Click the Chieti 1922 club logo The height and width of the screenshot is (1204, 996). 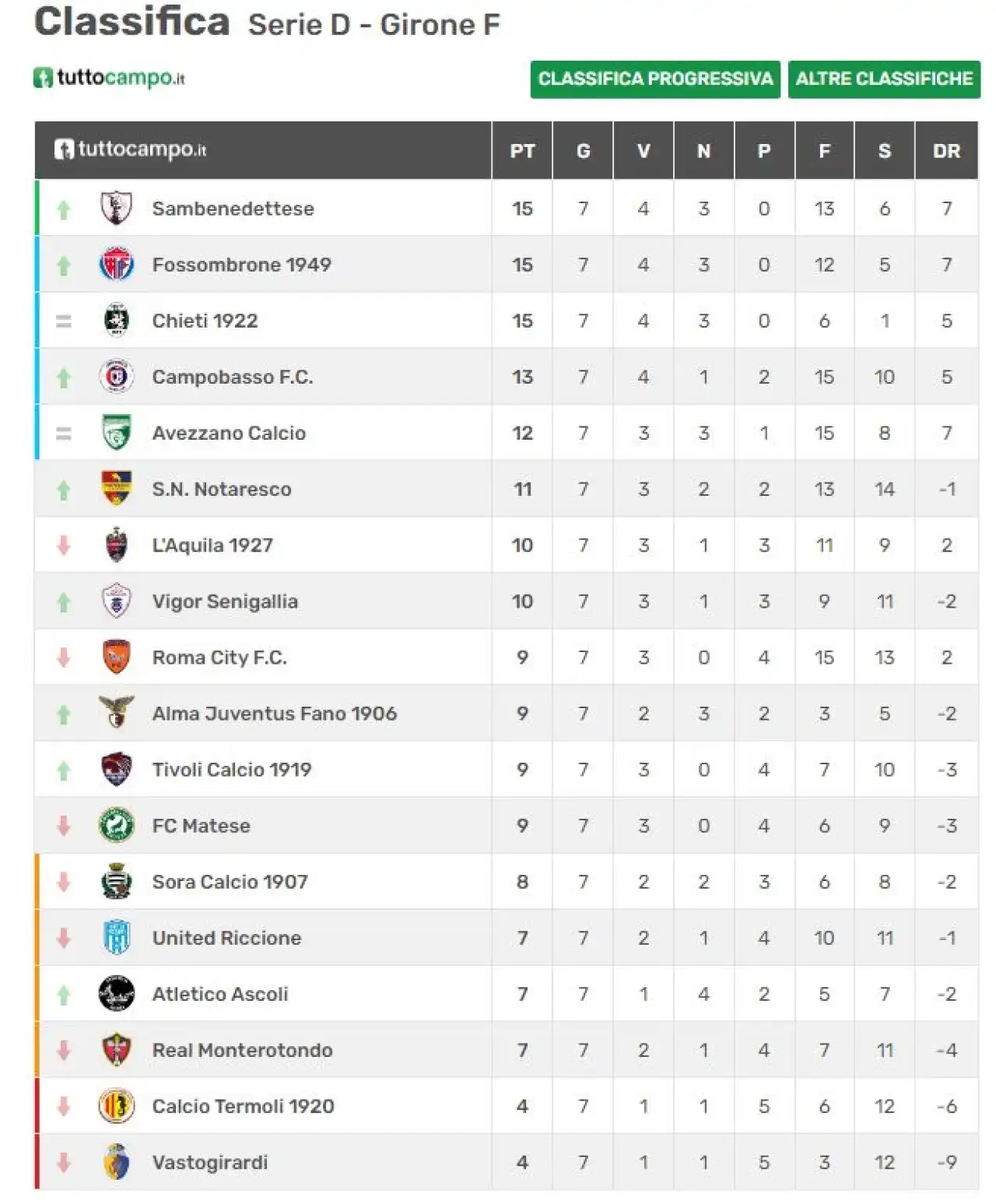click(x=117, y=321)
